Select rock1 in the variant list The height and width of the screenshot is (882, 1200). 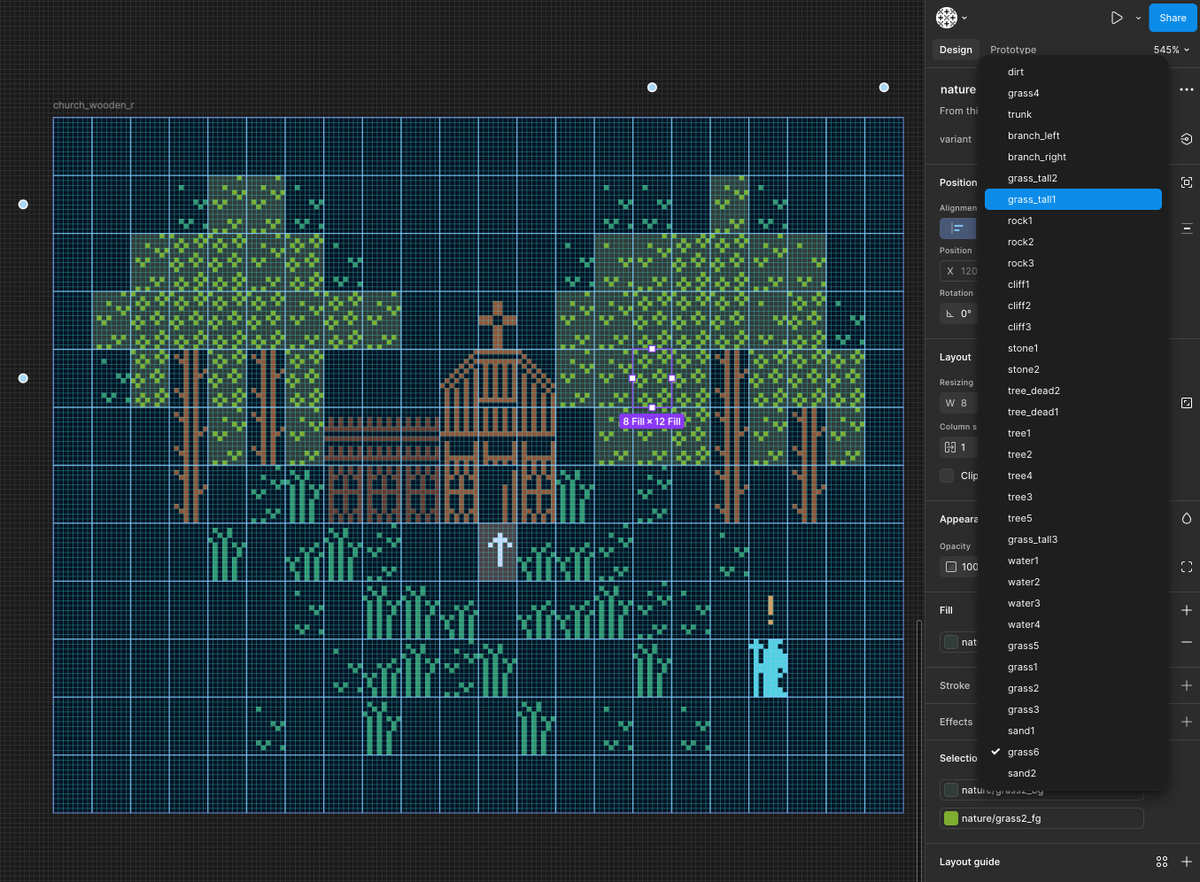[x=1073, y=221]
